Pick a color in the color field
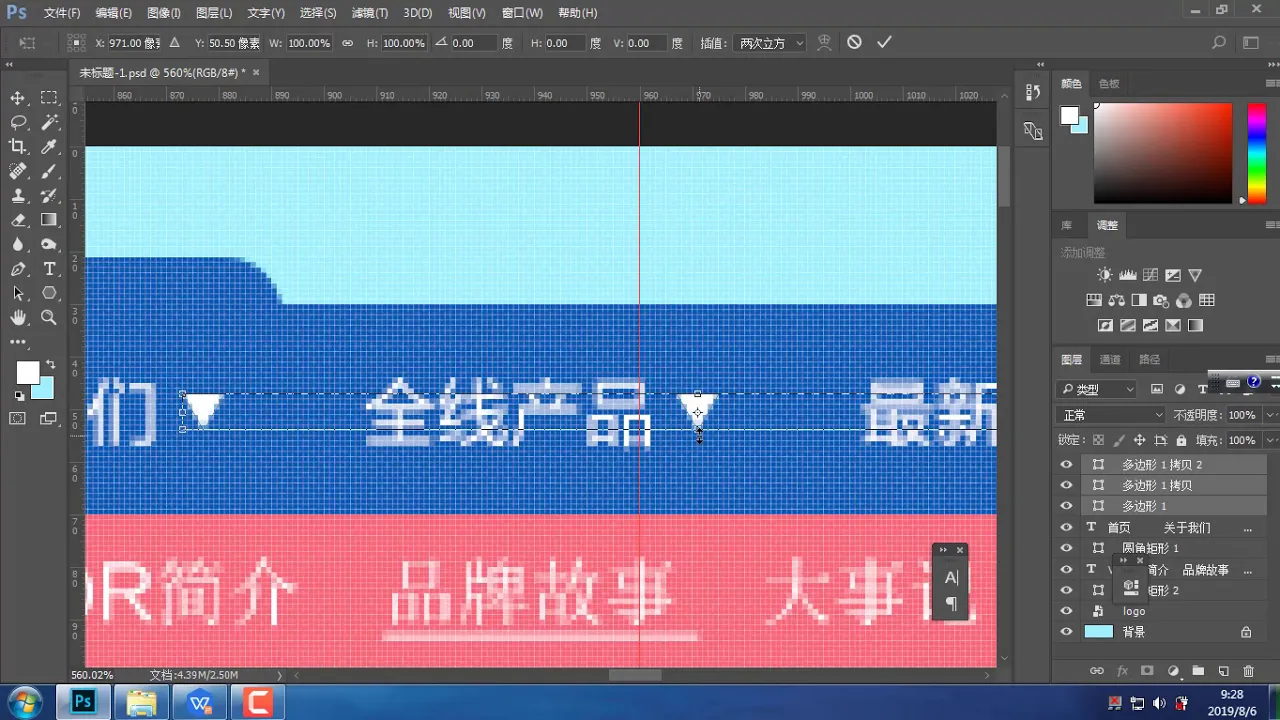Image resolution: width=1280 pixels, height=720 pixels. tap(1163, 153)
